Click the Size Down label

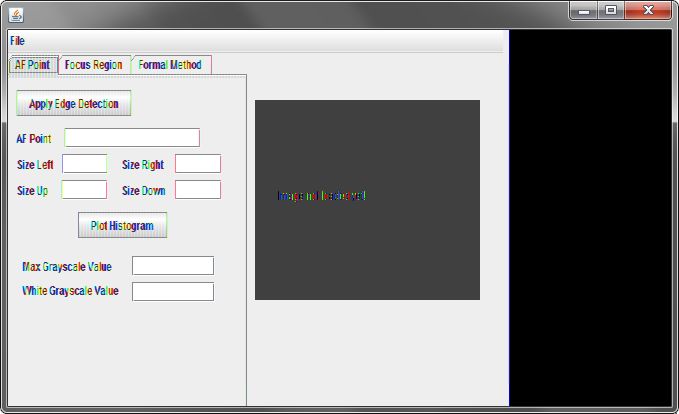tap(144, 191)
